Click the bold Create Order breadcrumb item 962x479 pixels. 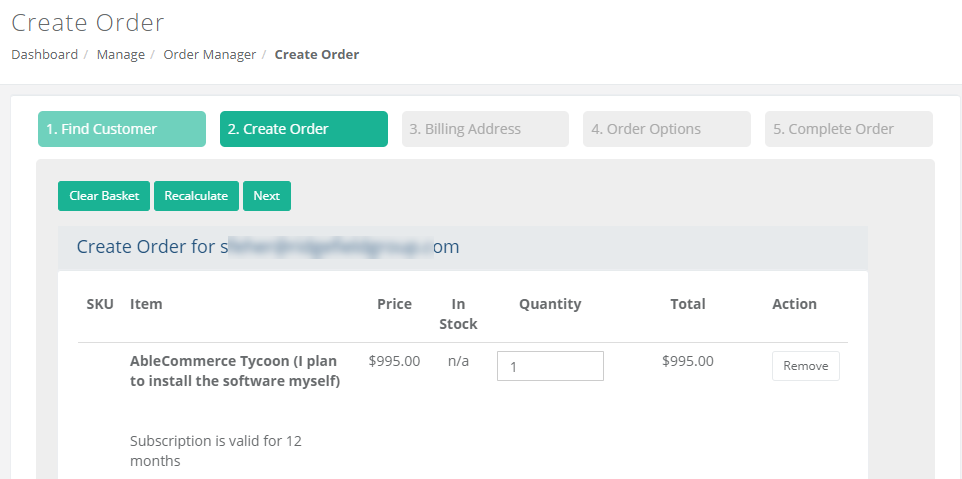[x=316, y=55]
